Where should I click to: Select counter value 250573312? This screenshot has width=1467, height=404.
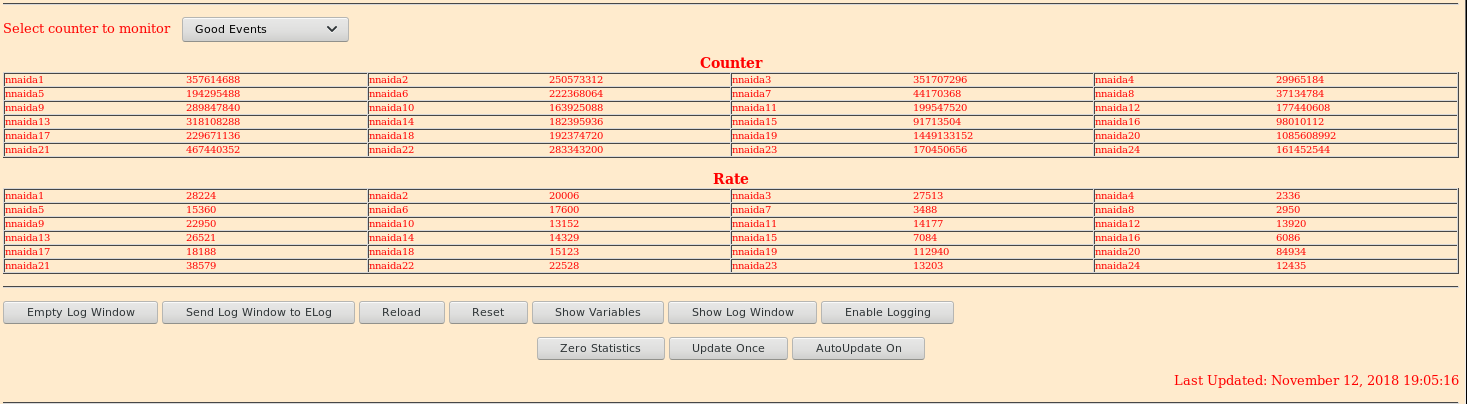(576, 80)
